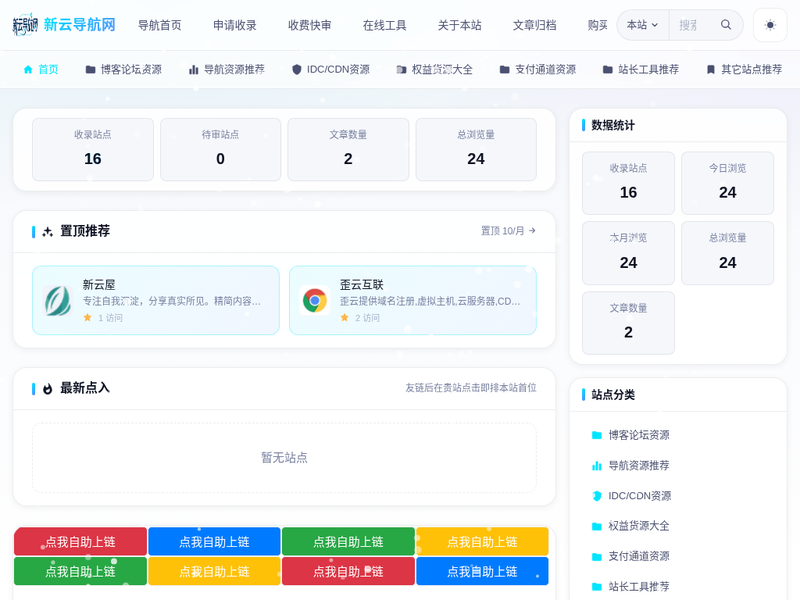Image resolution: width=800 pixels, height=600 pixels.
Task: Click the 总浏览量 24 stat card at top
Action: click(x=476, y=149)
